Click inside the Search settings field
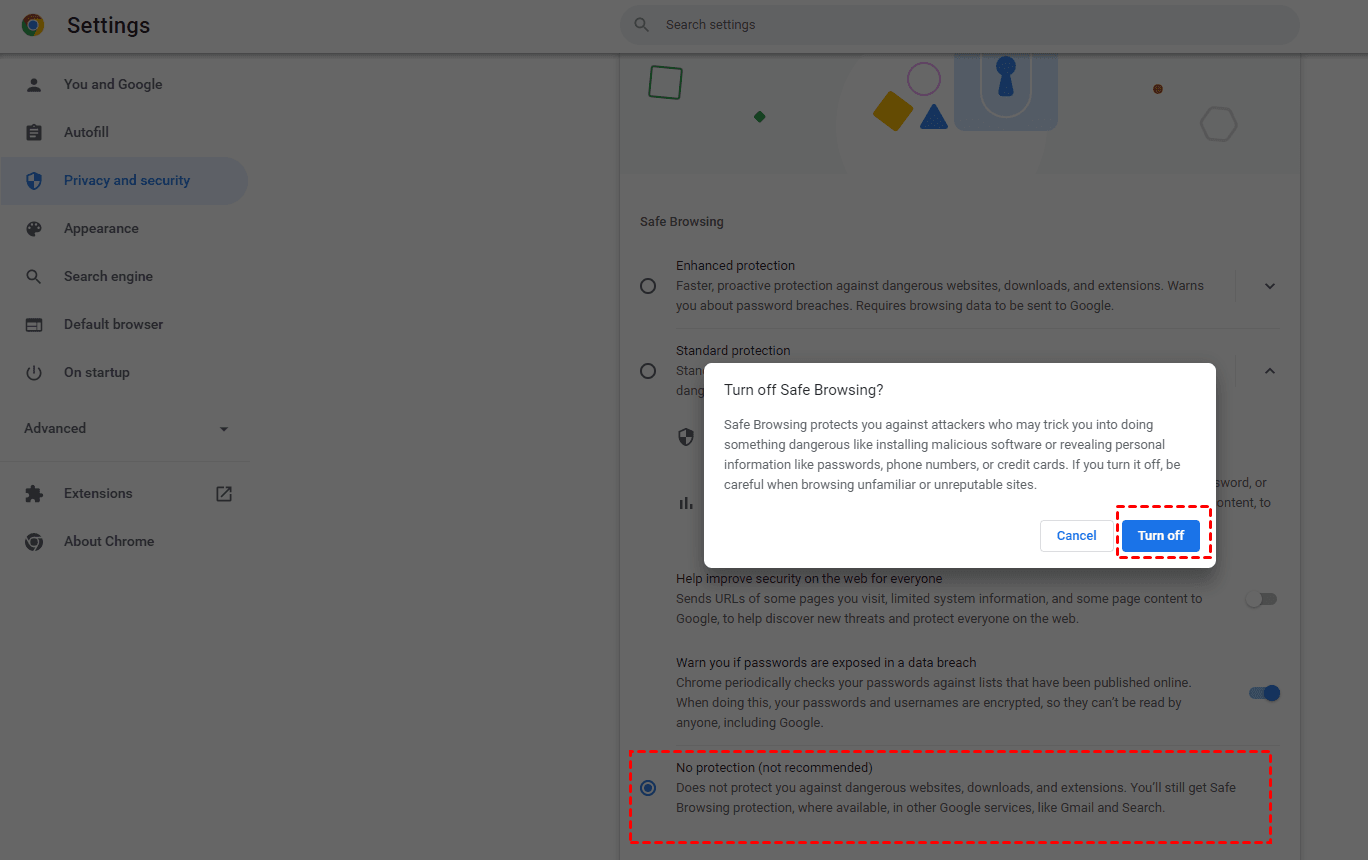This screenshot has width=1368, height=860. [958, 24]
